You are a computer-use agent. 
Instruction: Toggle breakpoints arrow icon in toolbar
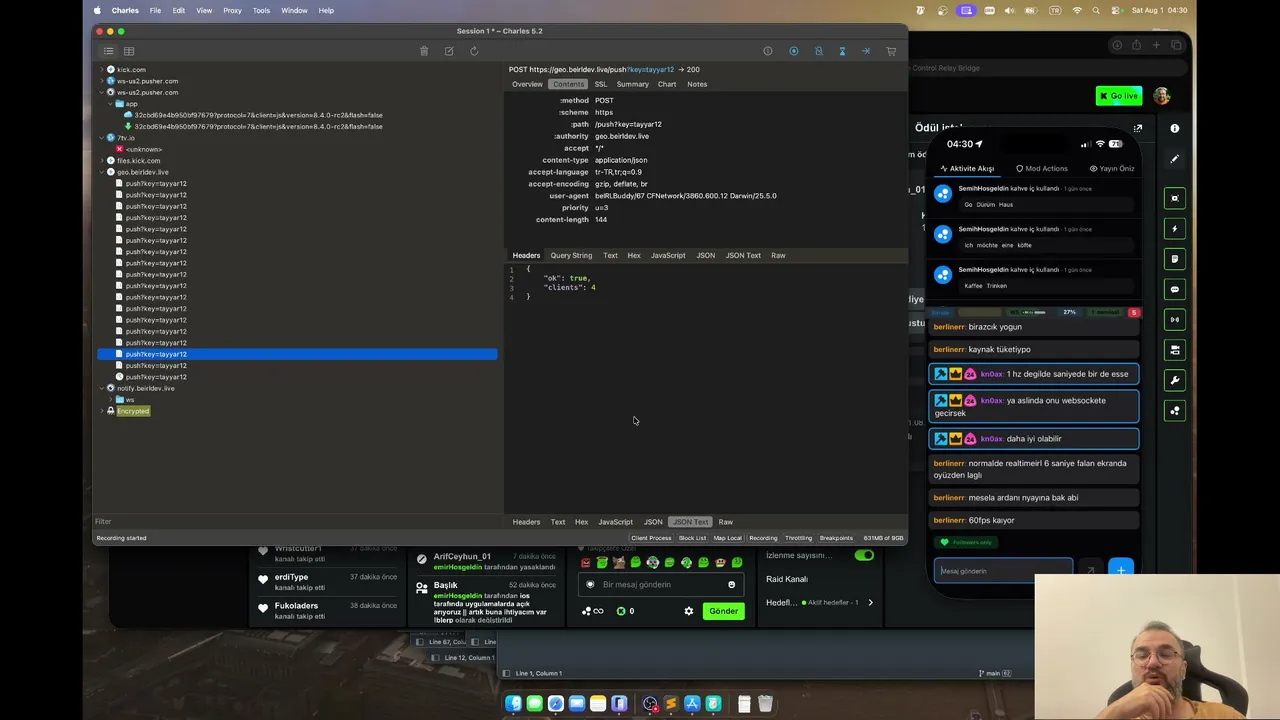pyautogui.click(x=866, y=51)
